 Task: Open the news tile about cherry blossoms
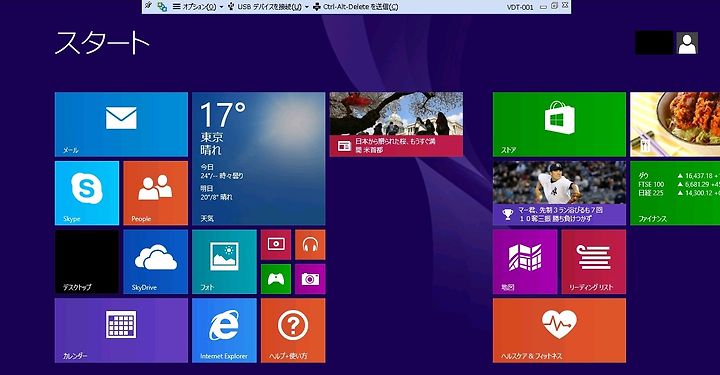click(x=396, y=124)
